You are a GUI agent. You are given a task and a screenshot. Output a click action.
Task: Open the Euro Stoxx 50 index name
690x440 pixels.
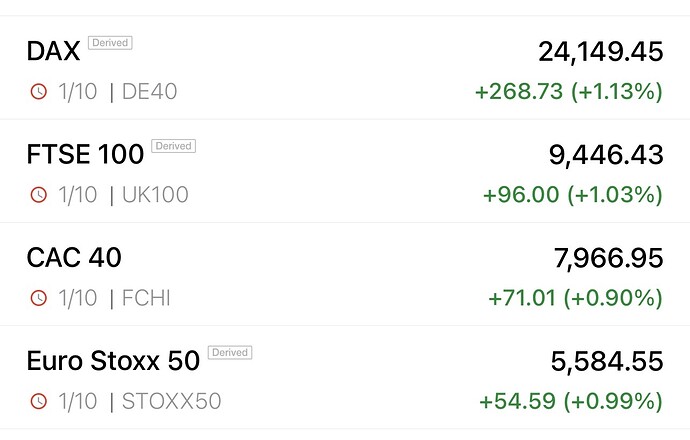pyautogui.click(x=113, y=360)
